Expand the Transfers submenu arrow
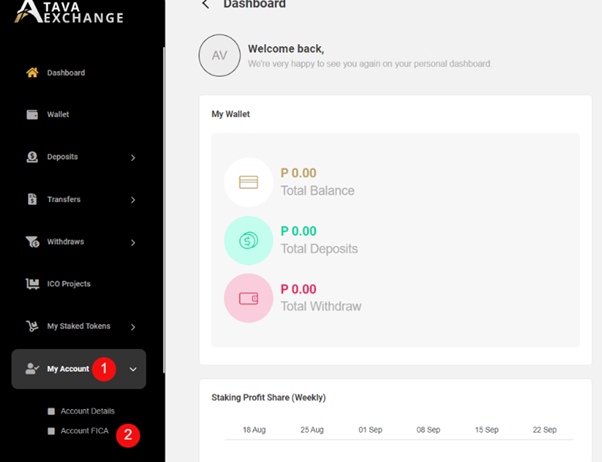Screen dimensions: 602x462 [133, 200]
